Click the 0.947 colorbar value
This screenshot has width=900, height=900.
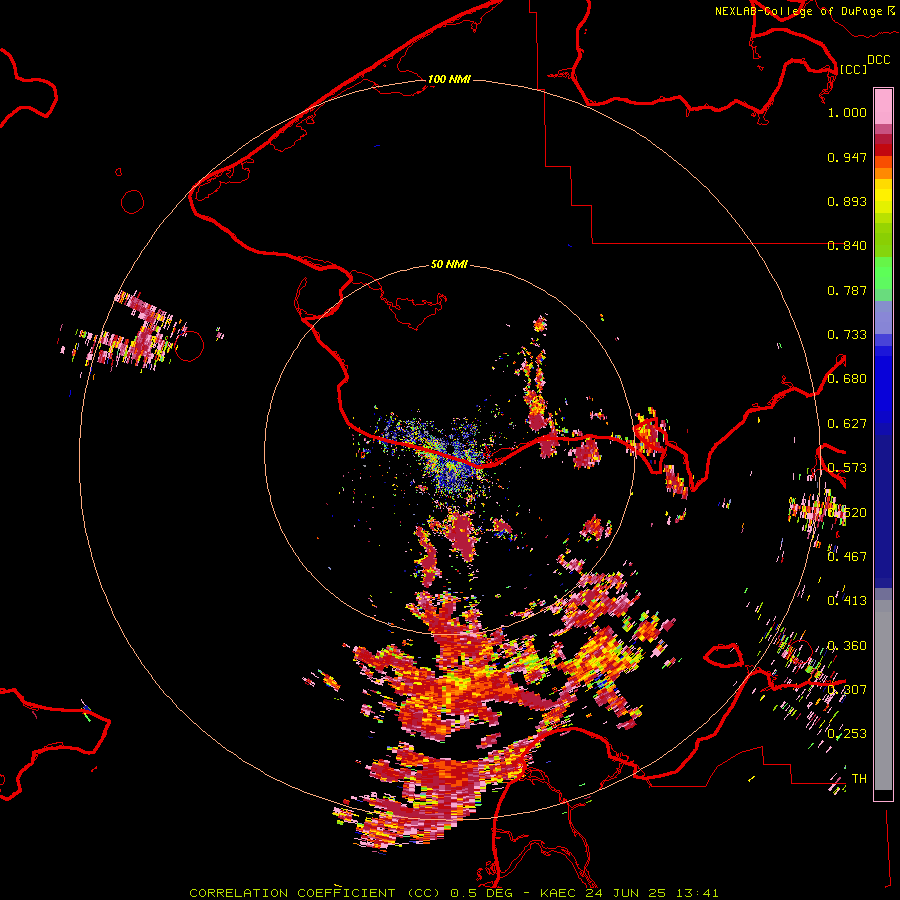847,157
